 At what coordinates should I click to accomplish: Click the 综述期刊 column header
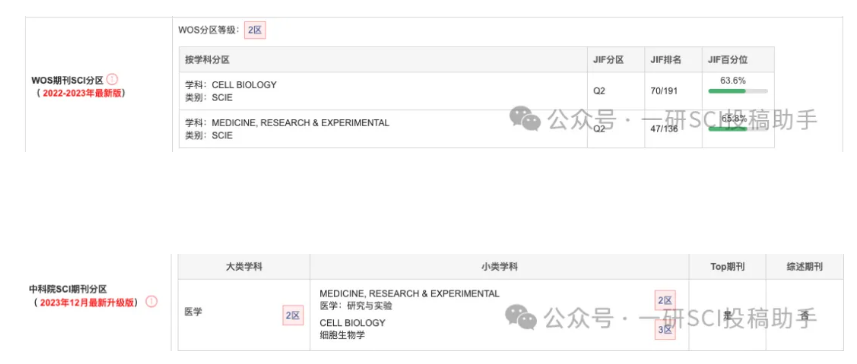[x=805, y=267]
